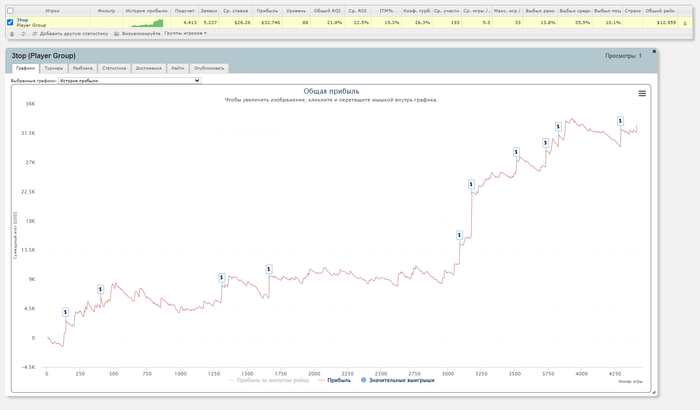
Task: Click the trash icon below the player table
Action: [x=12, y=34]
